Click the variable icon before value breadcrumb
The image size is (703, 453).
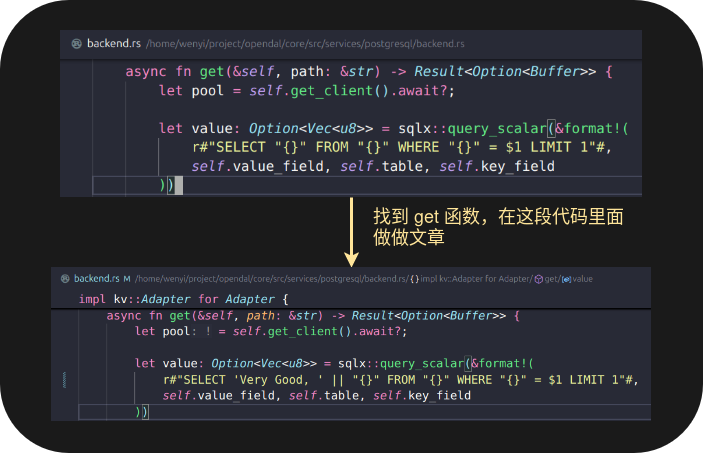(x=566, y=279)
